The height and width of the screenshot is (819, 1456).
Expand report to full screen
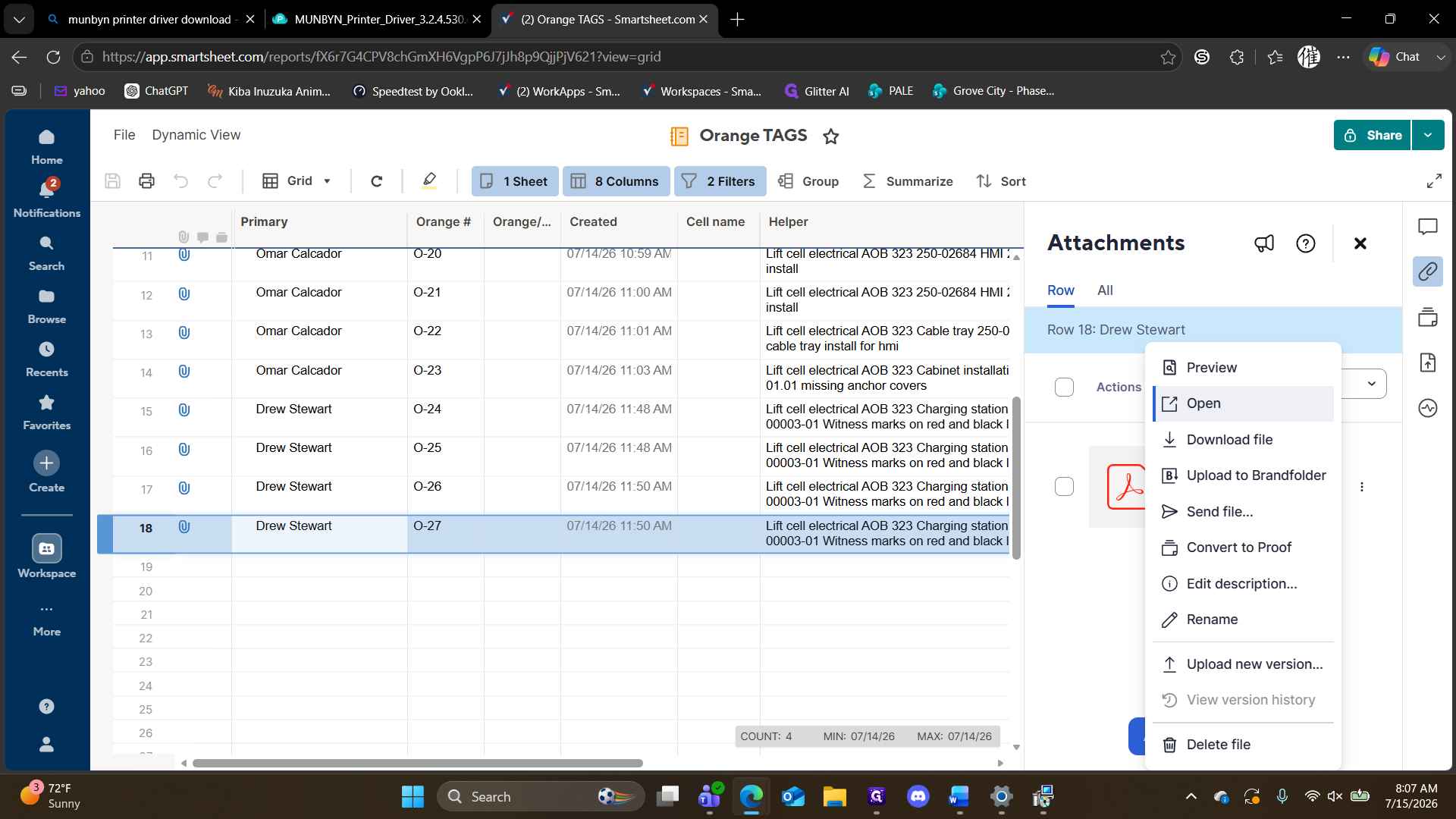[x=1434, y=181]
